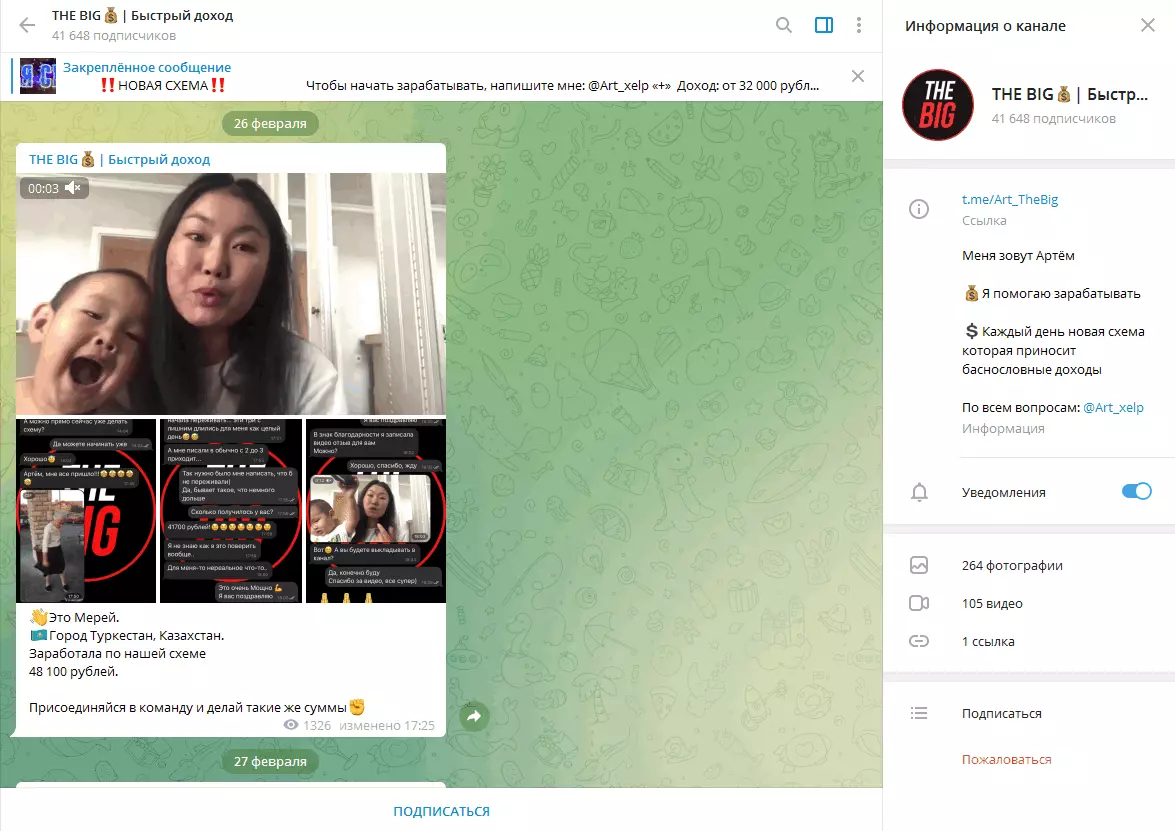Click Пожаловаться to report channel

1006,759
